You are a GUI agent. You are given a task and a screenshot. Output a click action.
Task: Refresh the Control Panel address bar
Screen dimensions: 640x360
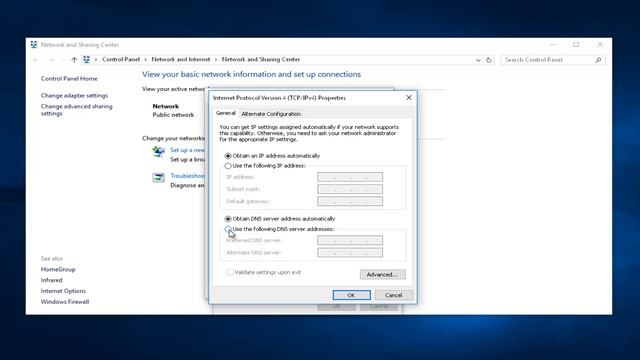(x=489, y=60)
